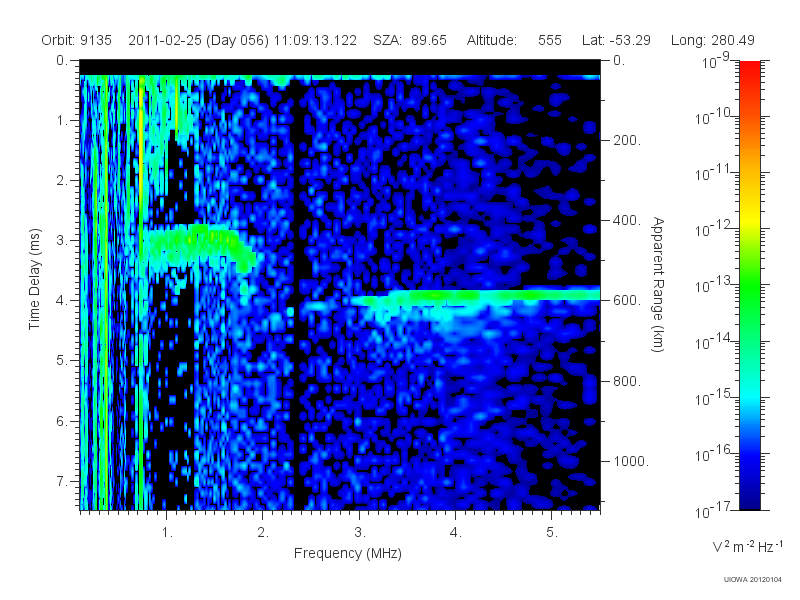
Task: Click the '200.' apparent range tick label
Action: 627,140
